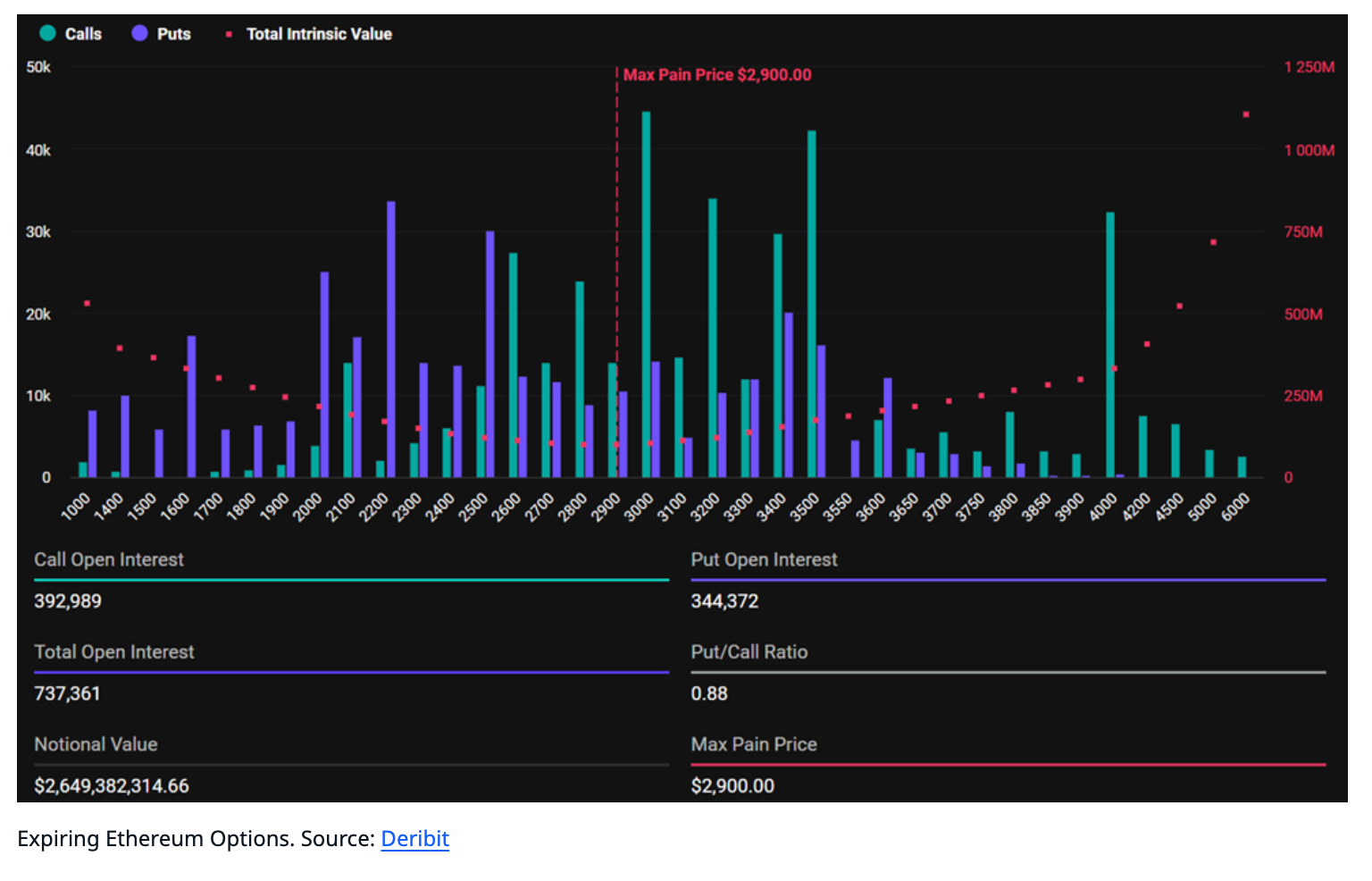Select the teal call bar at 3500 strike
This screenshot has width=1372, height=881.
click(811, 304)
